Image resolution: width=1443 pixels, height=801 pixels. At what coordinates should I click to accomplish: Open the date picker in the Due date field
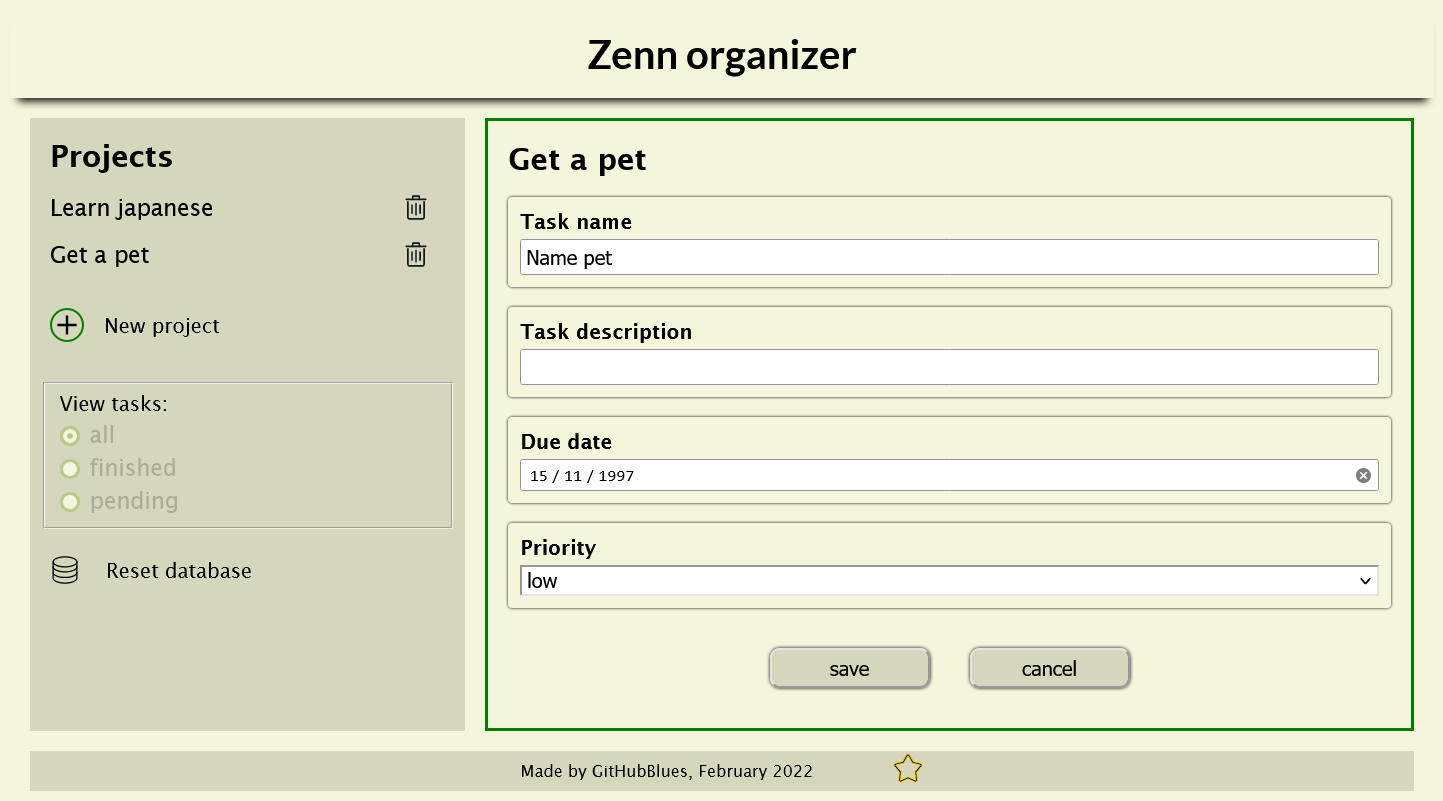pyautogui.click(x=700, y=475)
